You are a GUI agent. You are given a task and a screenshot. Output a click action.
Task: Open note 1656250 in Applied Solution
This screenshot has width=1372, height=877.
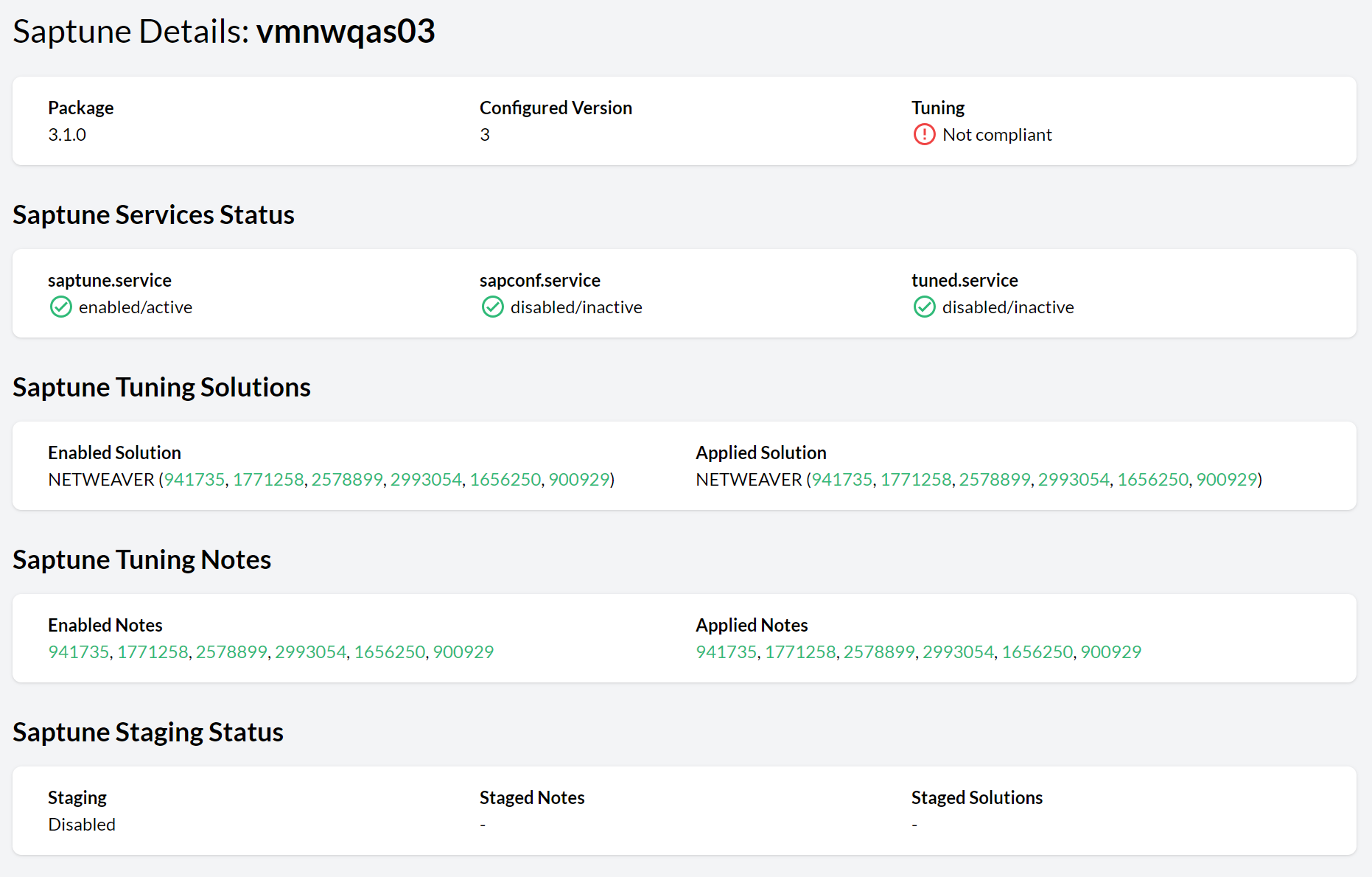tap(1152, 479)
